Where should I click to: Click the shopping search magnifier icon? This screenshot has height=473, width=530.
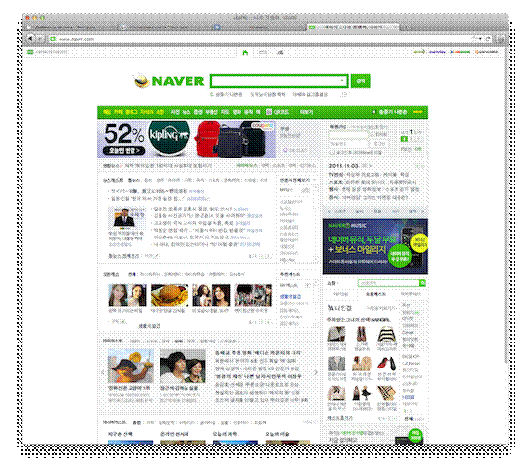(422, 283)
